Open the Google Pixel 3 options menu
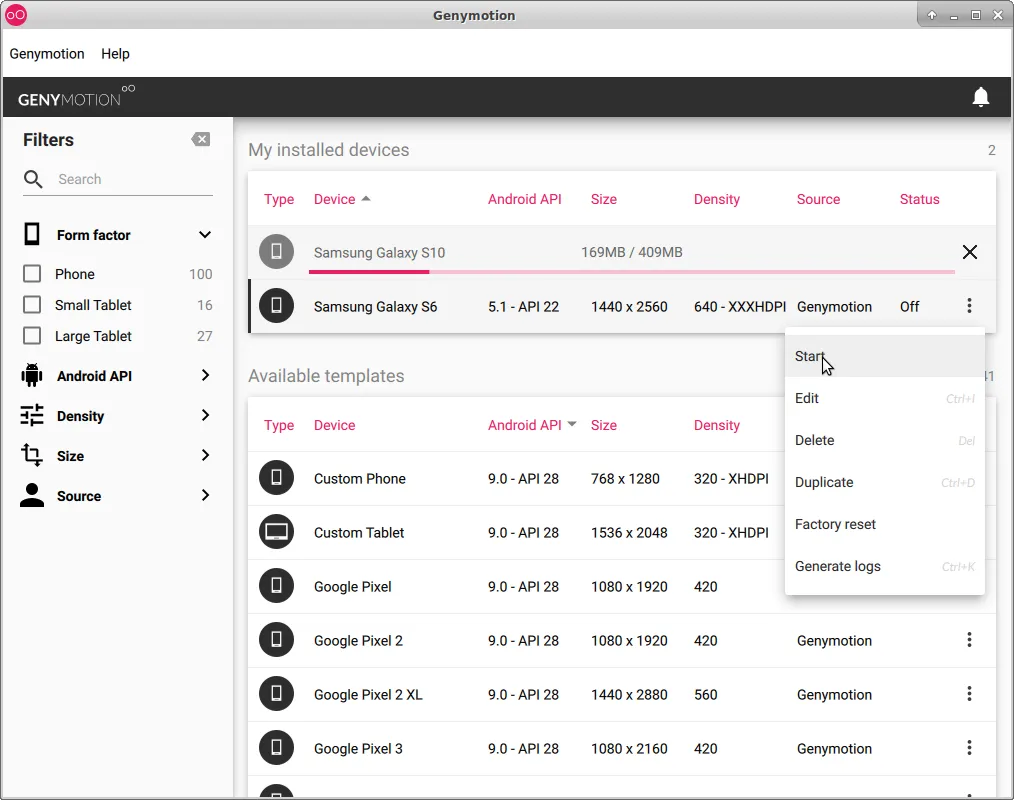The width and height of the screenshot is (1014, 800). pyautogui.click(x=969, y=748)
